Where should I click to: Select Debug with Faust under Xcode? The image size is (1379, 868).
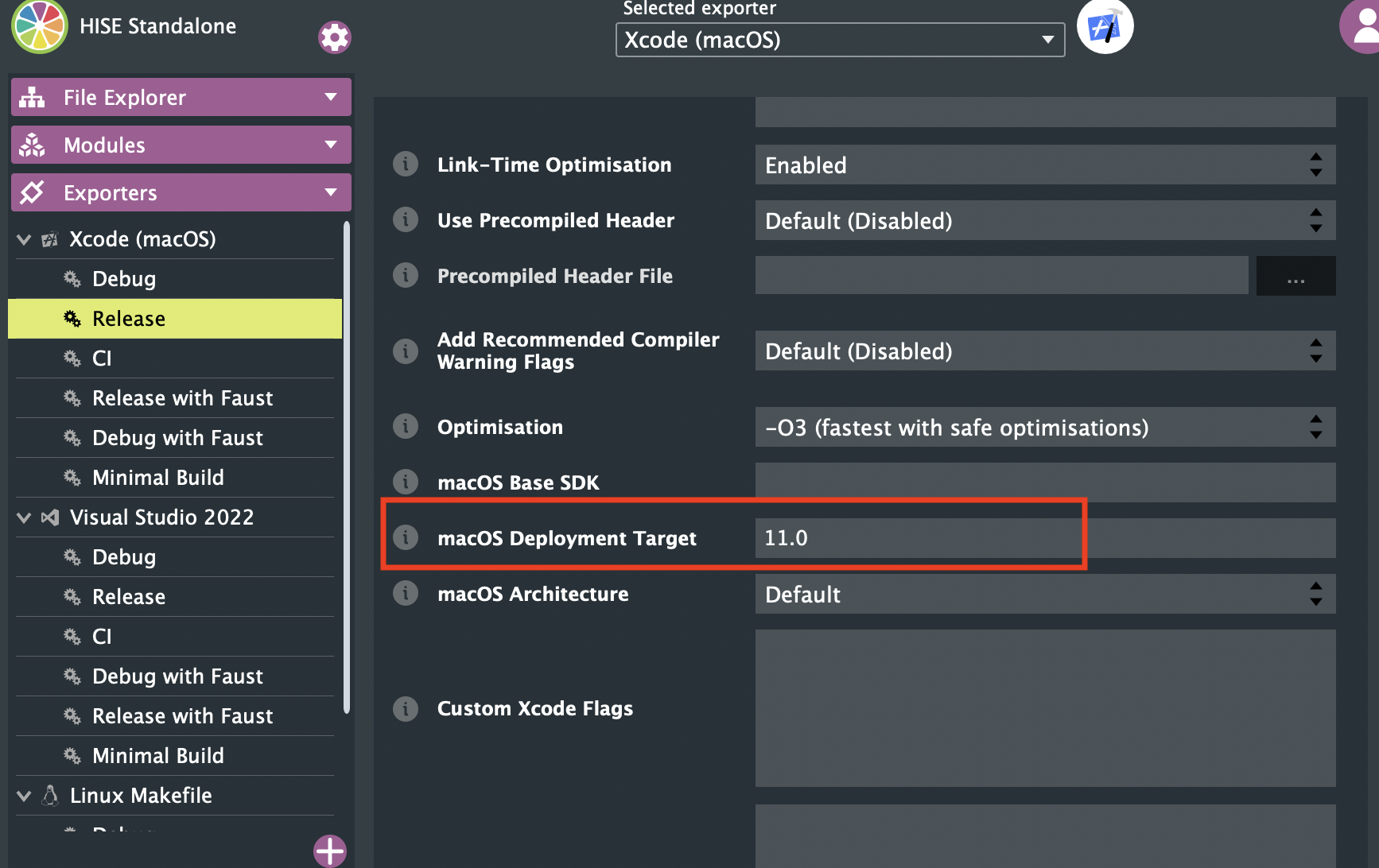pos(175,438)
